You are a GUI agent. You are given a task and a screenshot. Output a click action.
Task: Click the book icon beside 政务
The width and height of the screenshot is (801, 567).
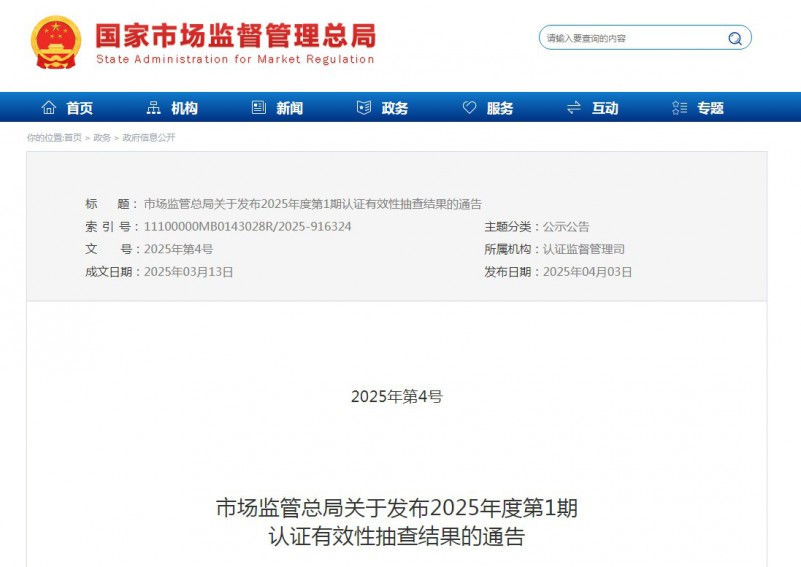point(364,107)
